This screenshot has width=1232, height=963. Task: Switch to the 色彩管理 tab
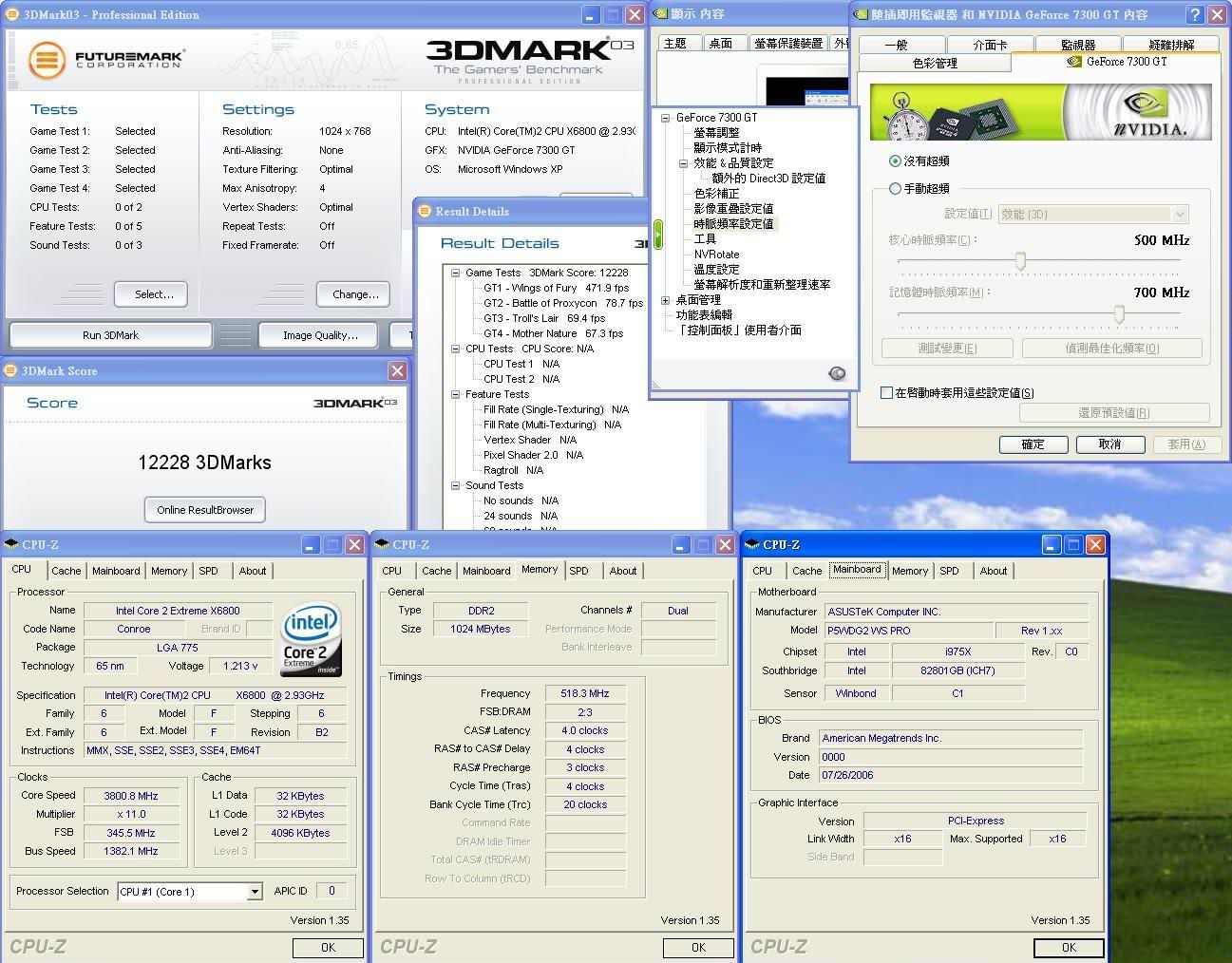[x=935, y=64]
